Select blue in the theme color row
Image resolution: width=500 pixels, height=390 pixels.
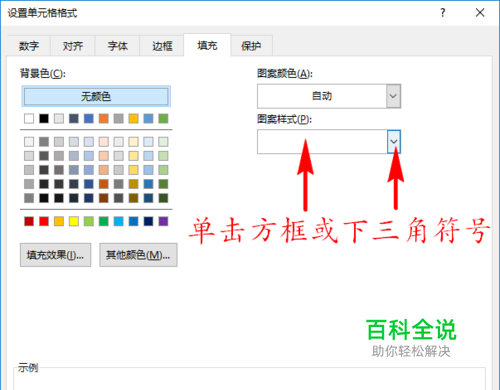tap(89, 118)
